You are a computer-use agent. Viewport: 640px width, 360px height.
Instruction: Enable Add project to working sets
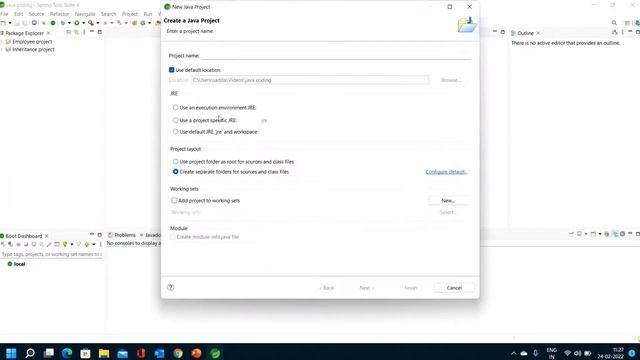tap(174, 200)
